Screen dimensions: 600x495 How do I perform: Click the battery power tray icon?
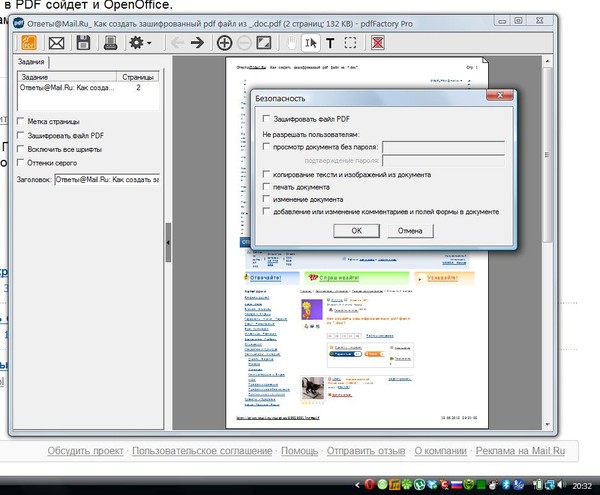(x=538, y=485)
